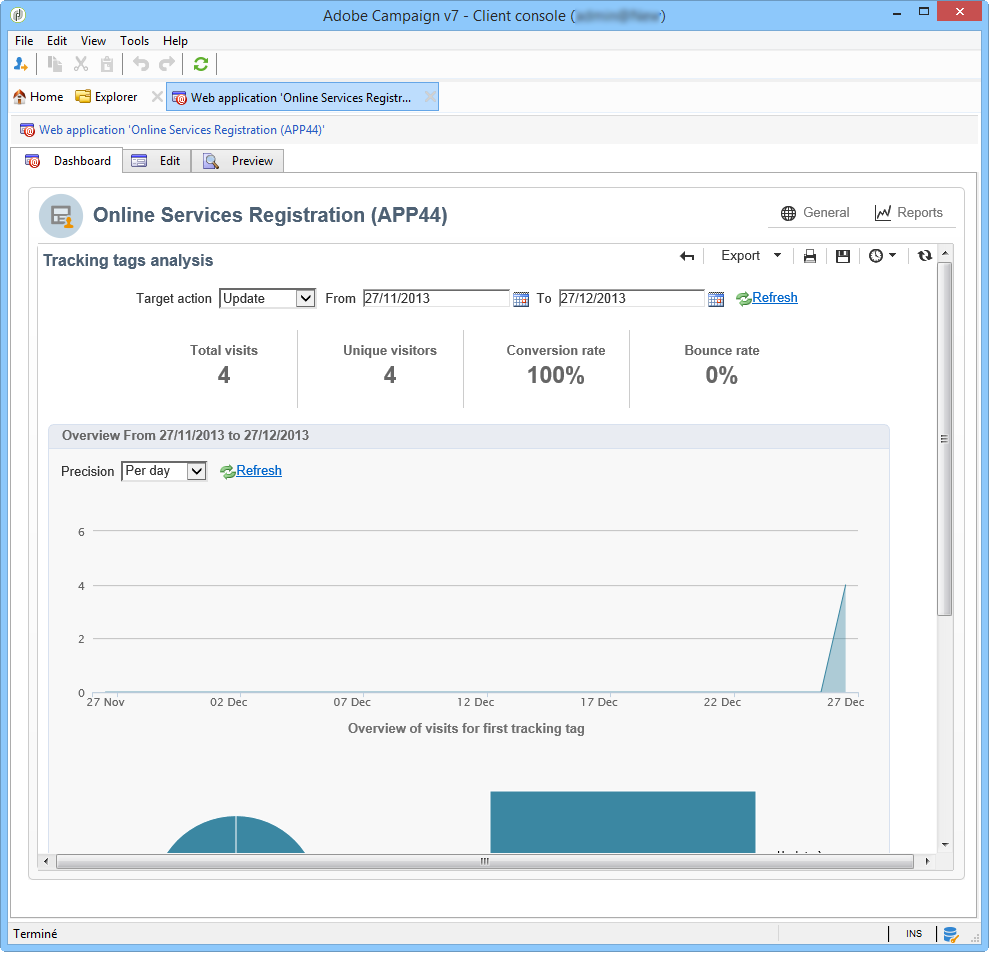Click the scroll right arrow

pos(927,861)
